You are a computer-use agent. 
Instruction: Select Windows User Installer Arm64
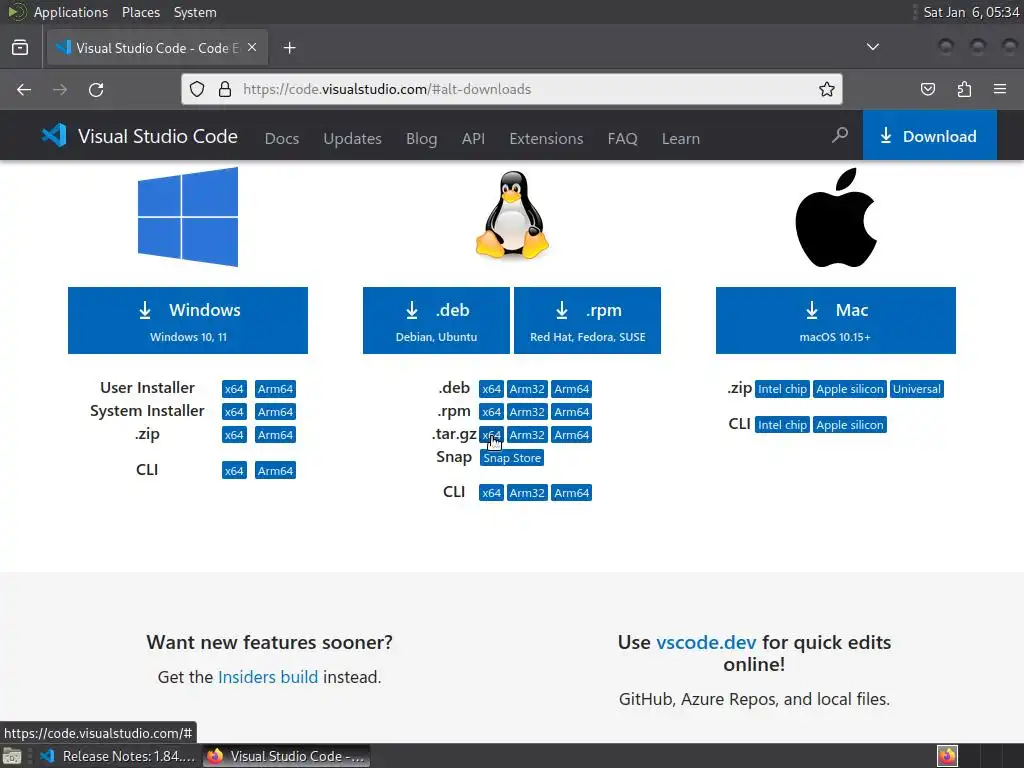[275, 389]
